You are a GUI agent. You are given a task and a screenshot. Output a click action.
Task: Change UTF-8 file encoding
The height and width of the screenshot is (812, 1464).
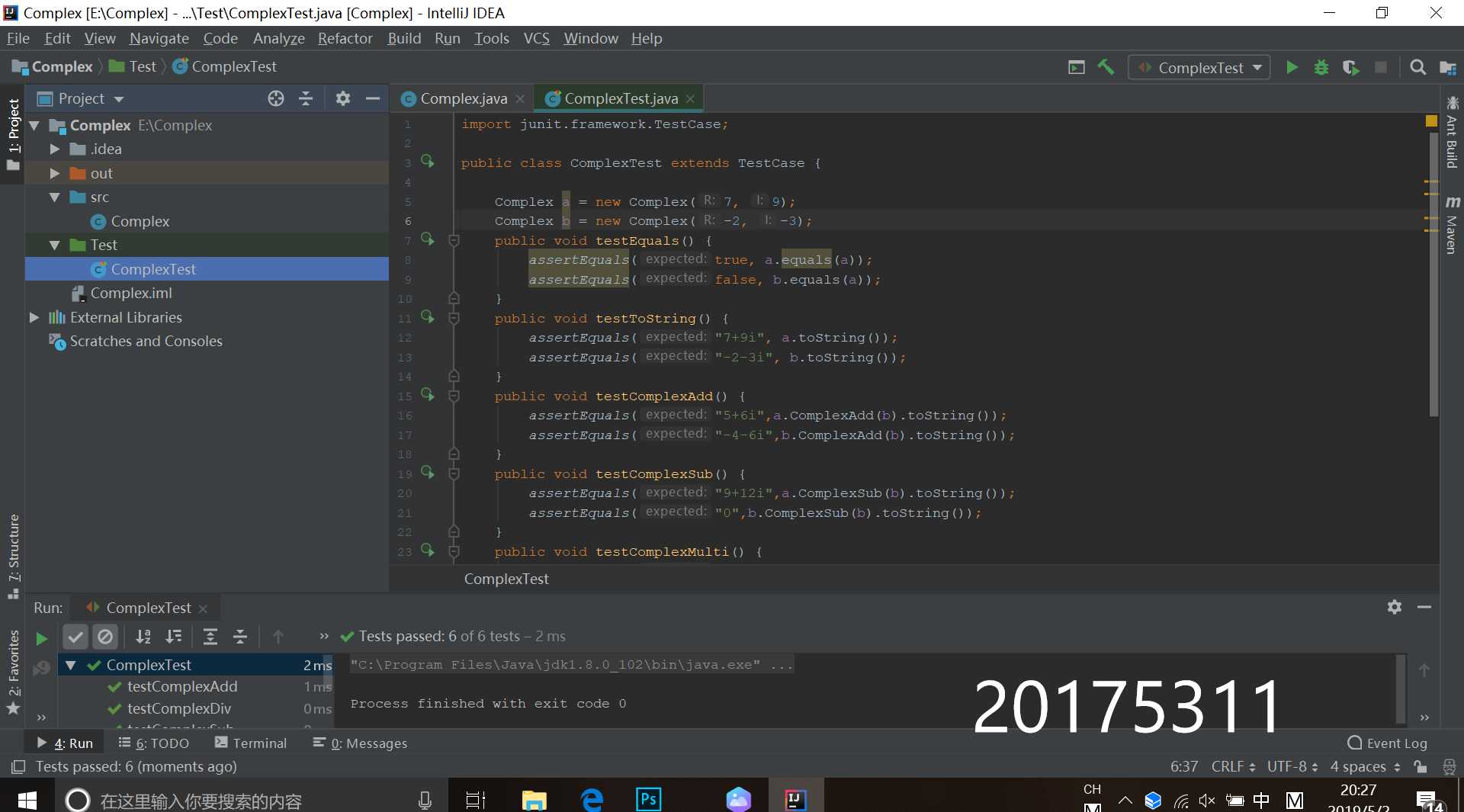[x=1292, y=766]
